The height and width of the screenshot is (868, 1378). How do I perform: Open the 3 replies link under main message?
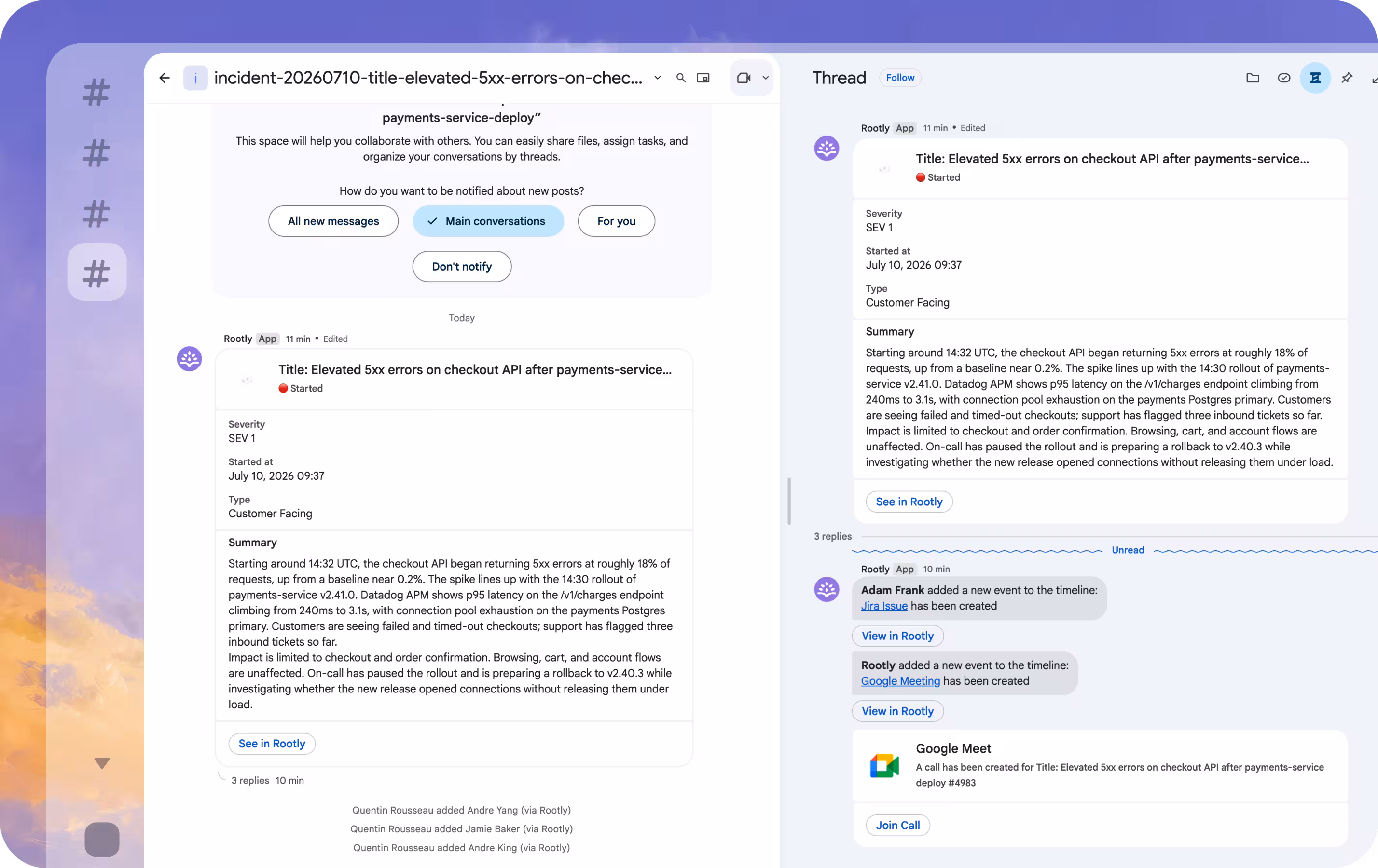pyautogui.click(x=250, y=781)
